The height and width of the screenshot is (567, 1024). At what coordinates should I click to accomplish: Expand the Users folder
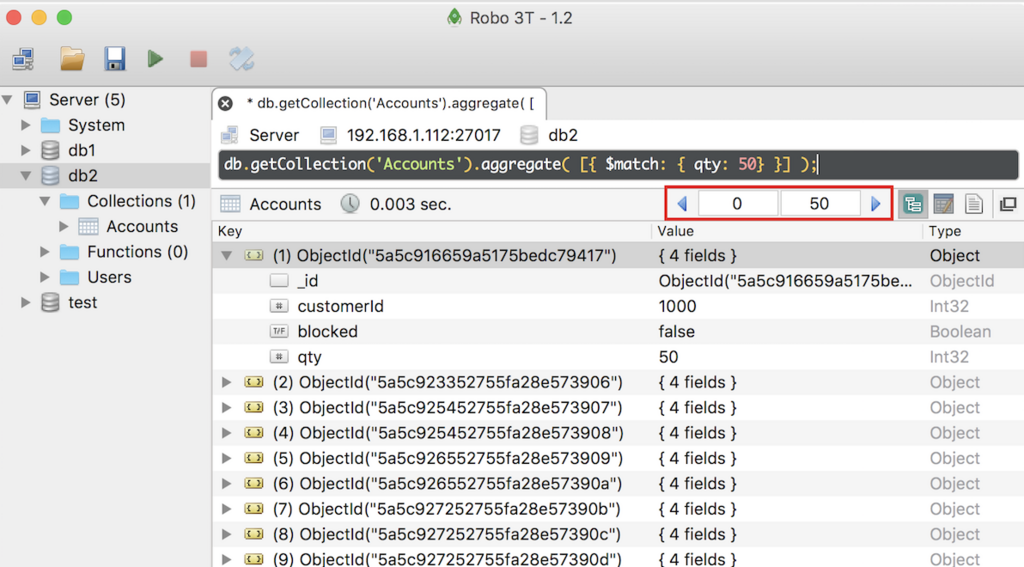click(x=44, y=277)
